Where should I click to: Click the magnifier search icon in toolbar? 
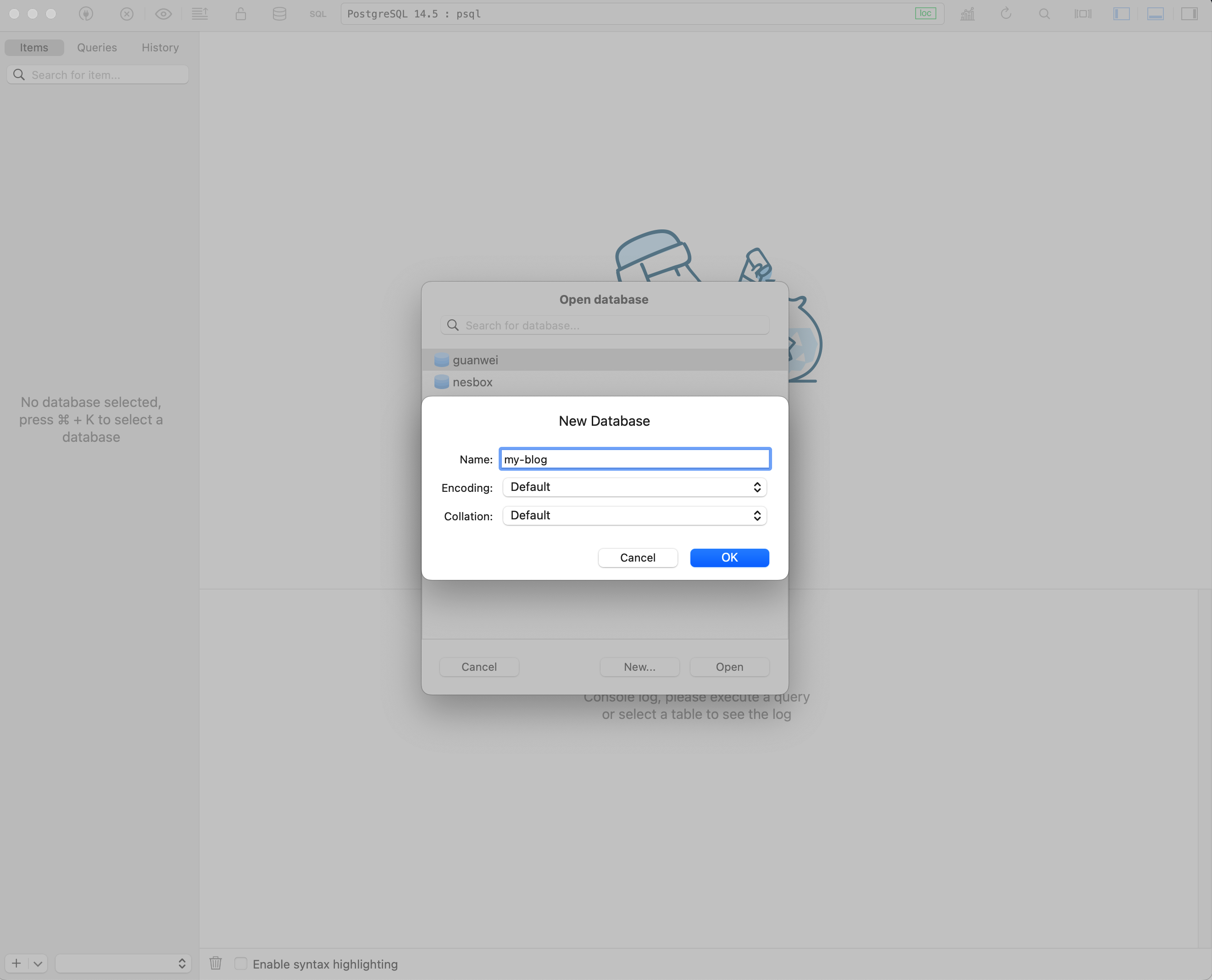[1044, 14]
